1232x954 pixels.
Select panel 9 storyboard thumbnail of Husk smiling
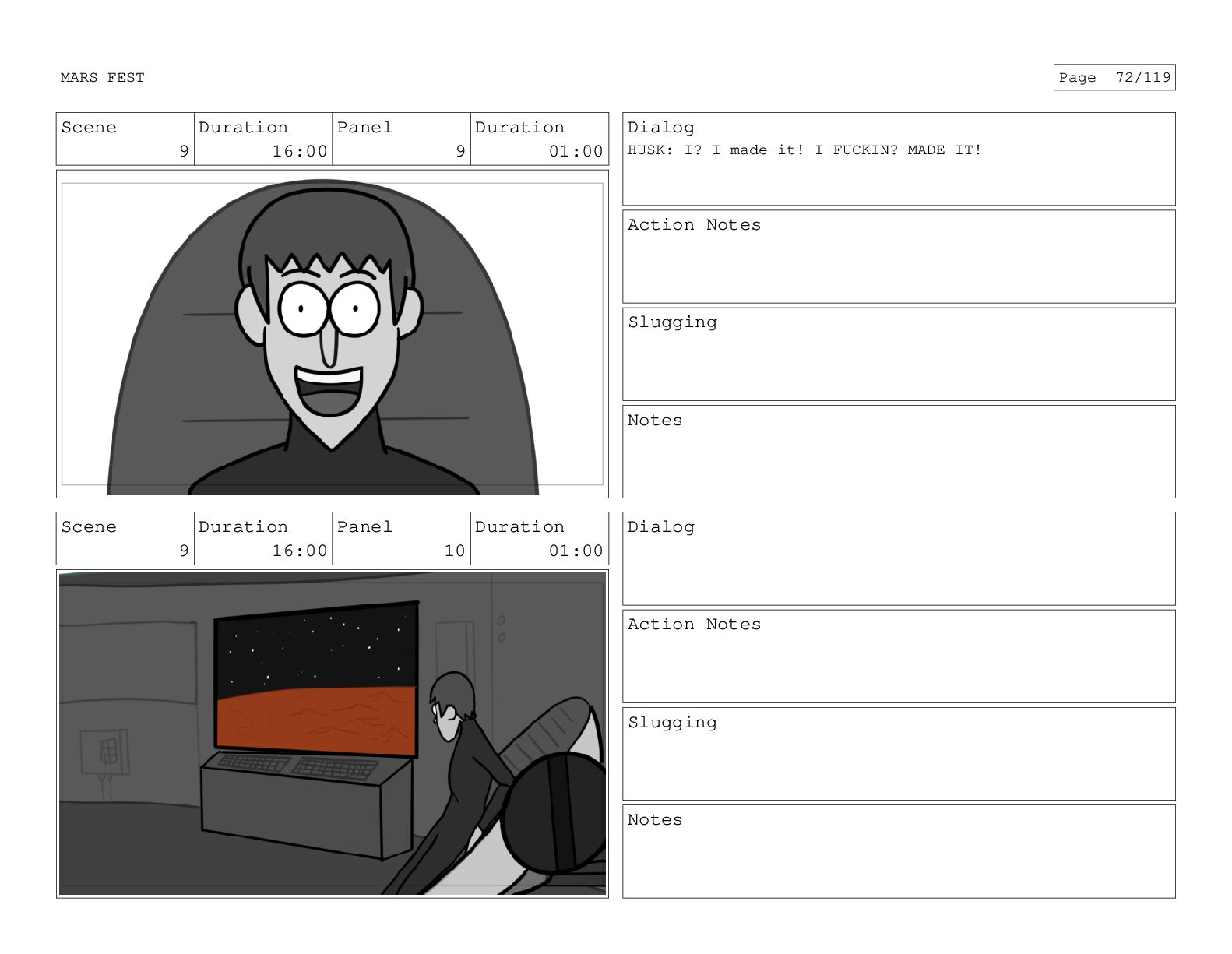(333, 334)
